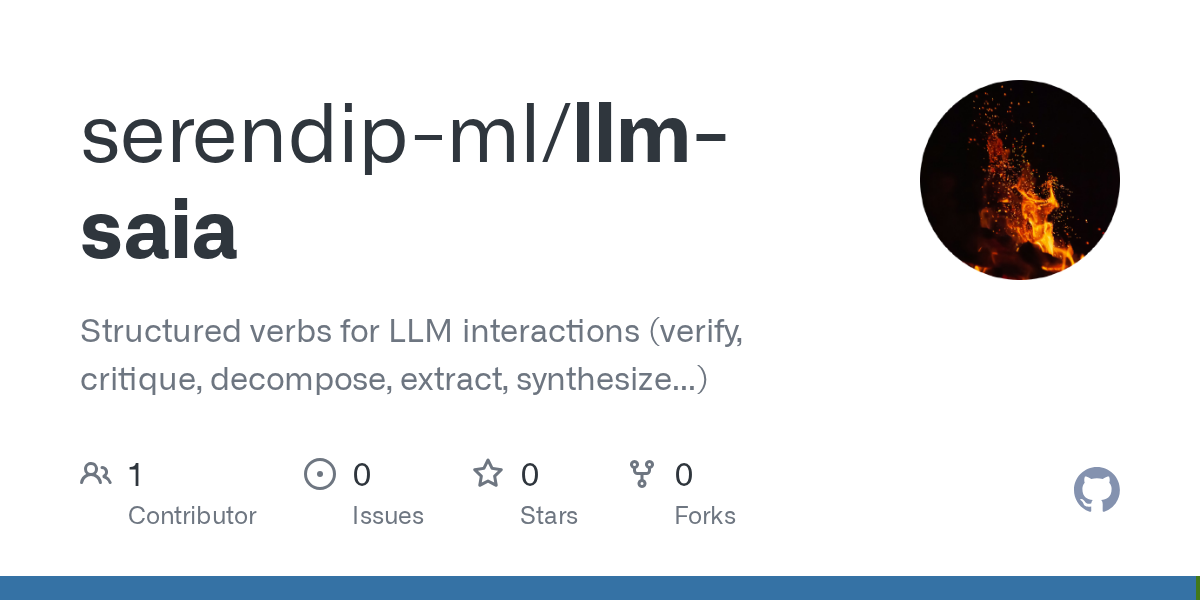The height and width of the screenshot is (600, 1200).
Task: Click the Stars label
Action: [549, 516]
